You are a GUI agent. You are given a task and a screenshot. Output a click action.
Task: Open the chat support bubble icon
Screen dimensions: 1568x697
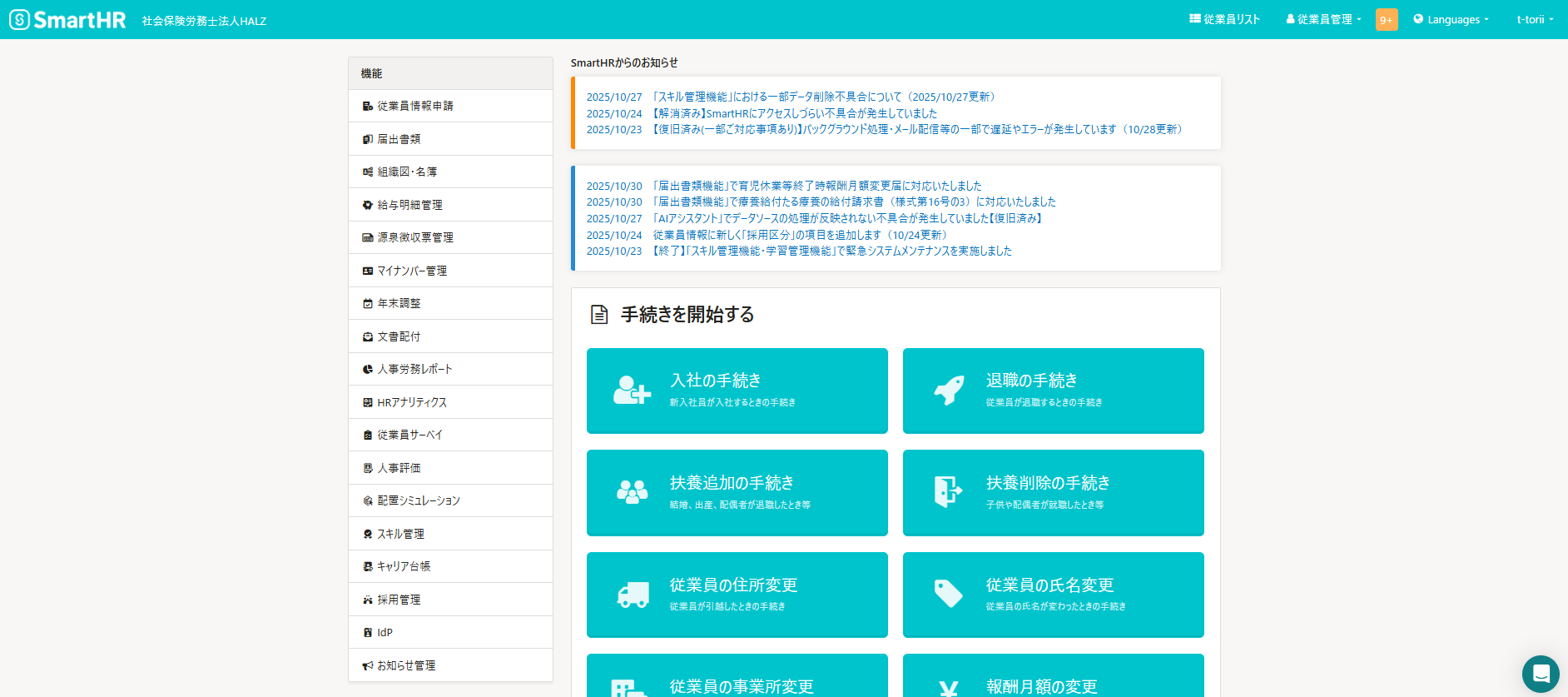pyautogui.click(x=1541, y=674)
